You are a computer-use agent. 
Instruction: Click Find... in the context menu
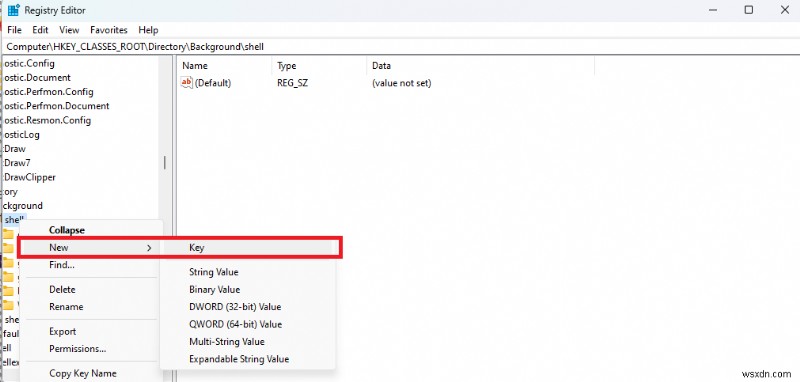pyautogui.click(x=62, y=265)
